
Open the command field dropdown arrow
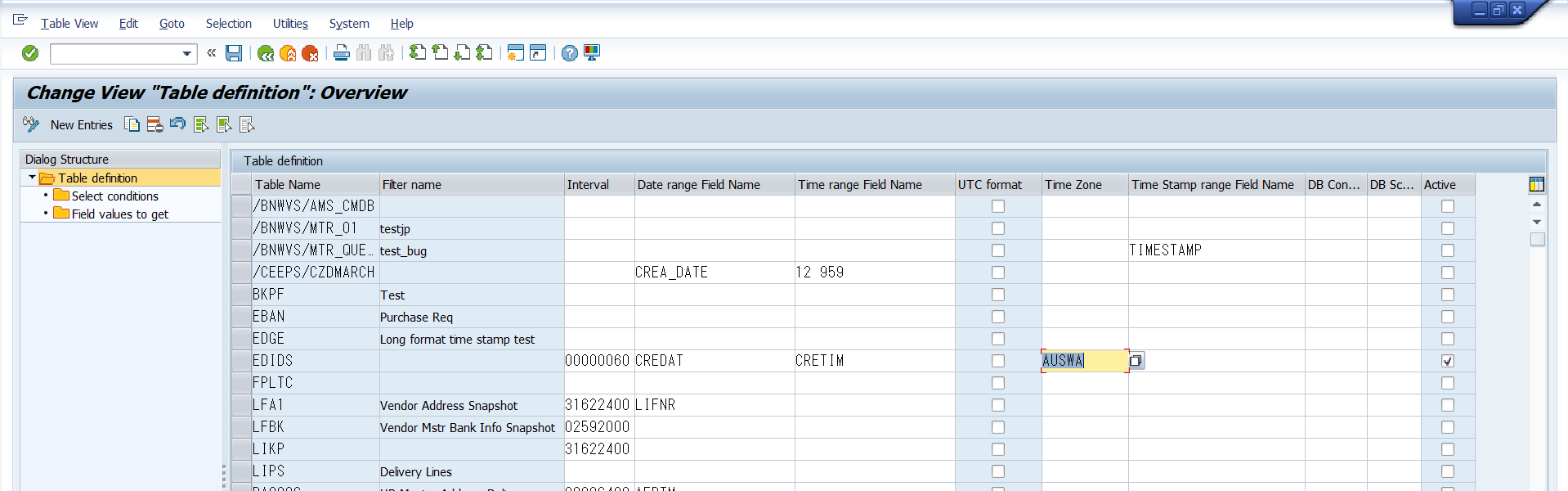187,54
